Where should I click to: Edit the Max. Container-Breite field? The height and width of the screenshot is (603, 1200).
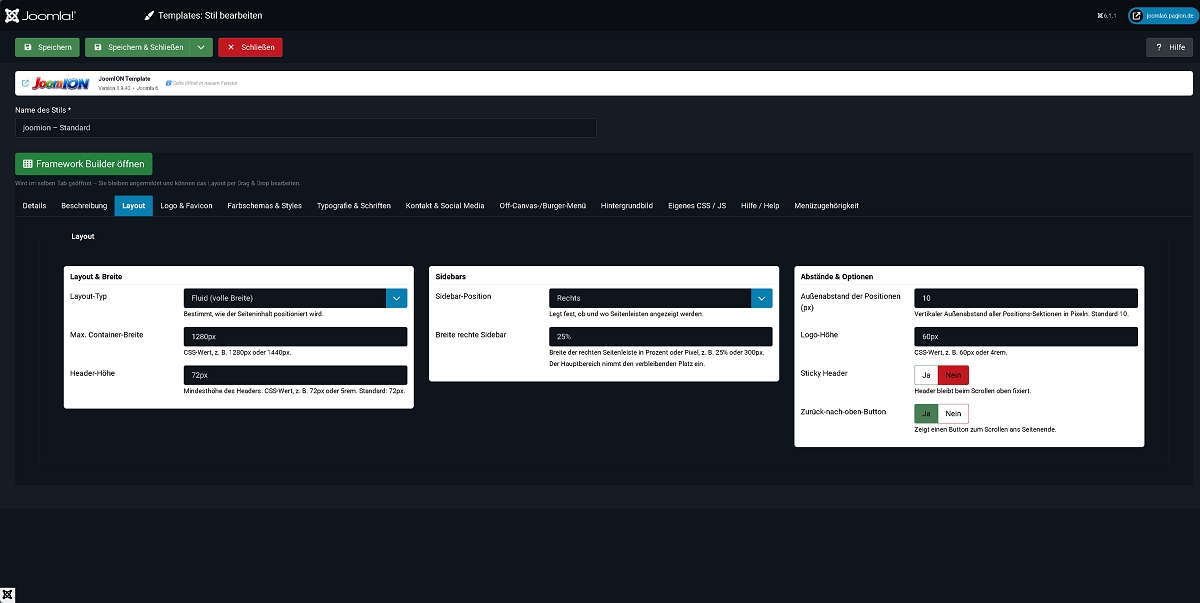(296, 337)
